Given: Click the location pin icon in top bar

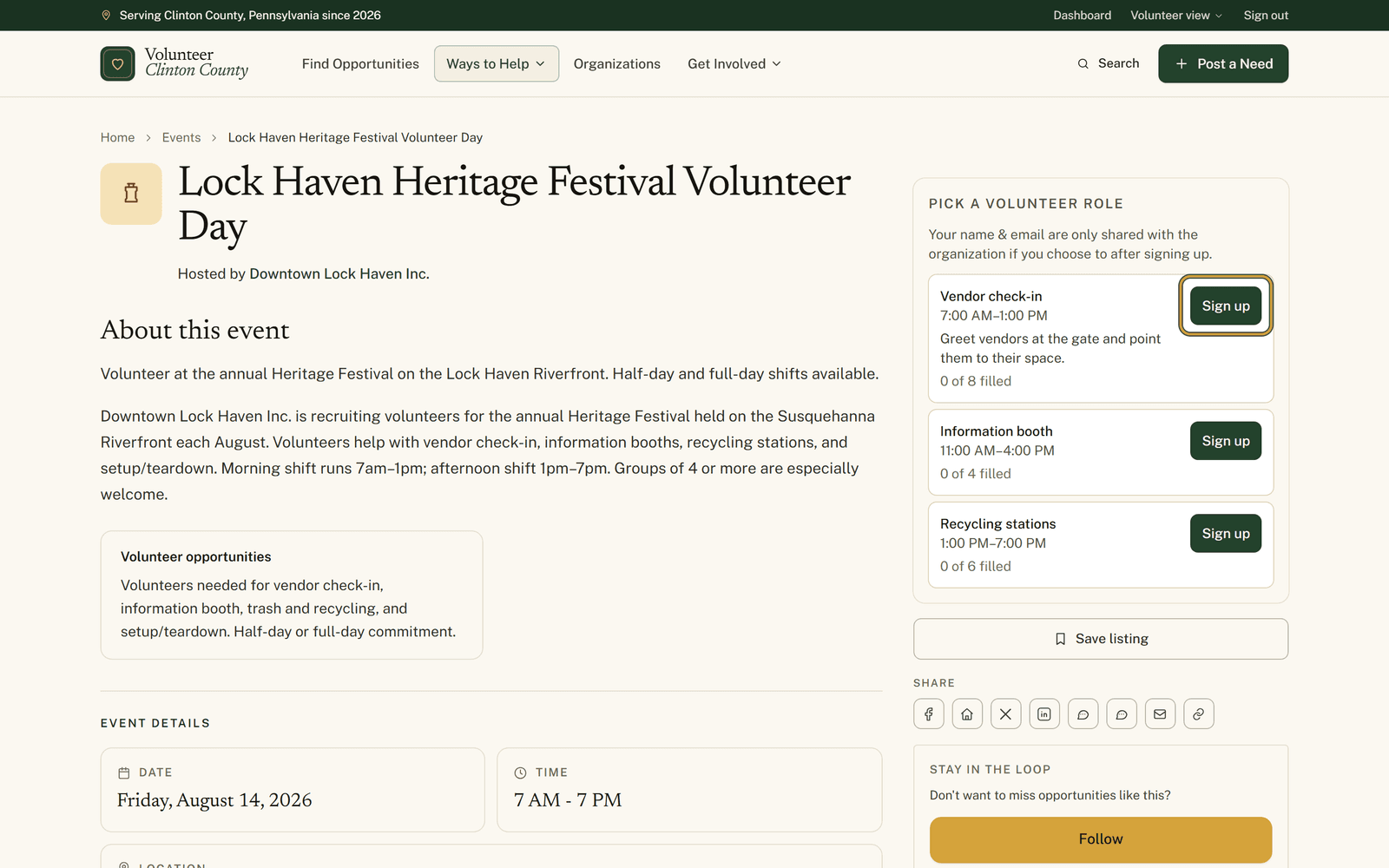Looking at the screenshot, I should 106,16.
